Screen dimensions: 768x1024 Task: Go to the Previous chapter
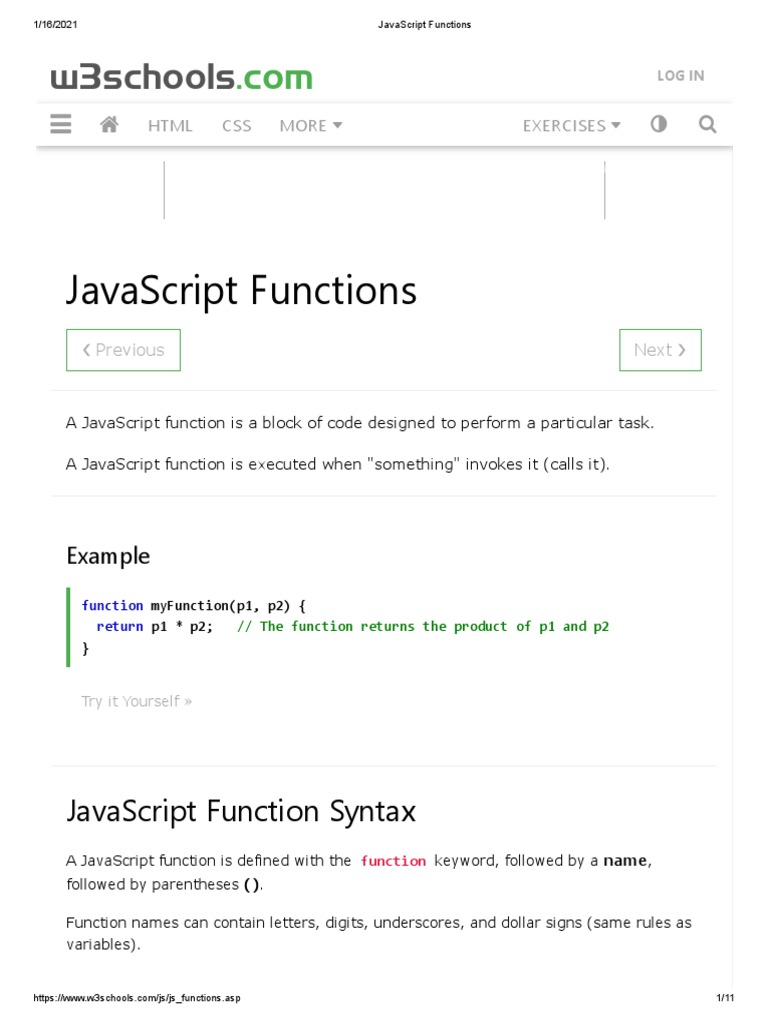(123, 350)
